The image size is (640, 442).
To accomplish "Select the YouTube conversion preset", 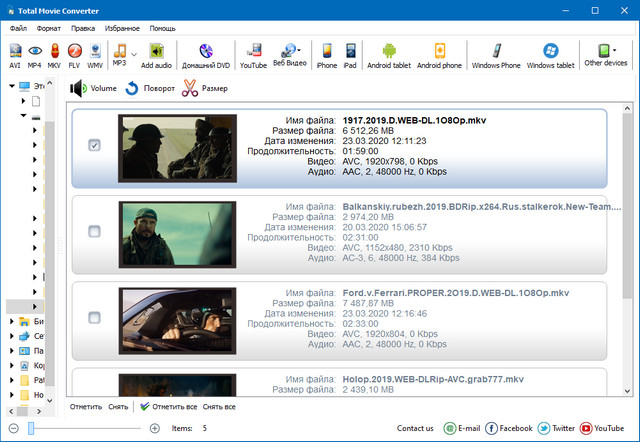I will (x=253, y=54).
